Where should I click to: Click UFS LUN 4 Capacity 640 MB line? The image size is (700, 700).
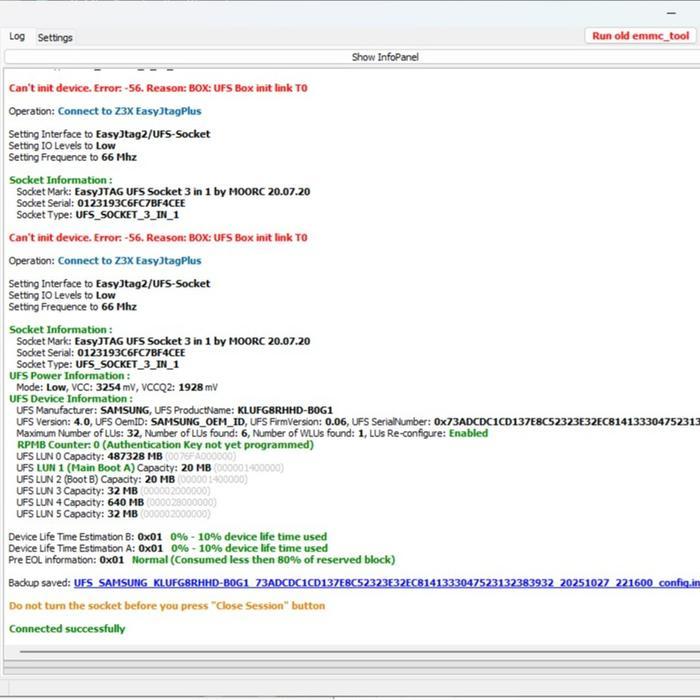coord(116,502)
